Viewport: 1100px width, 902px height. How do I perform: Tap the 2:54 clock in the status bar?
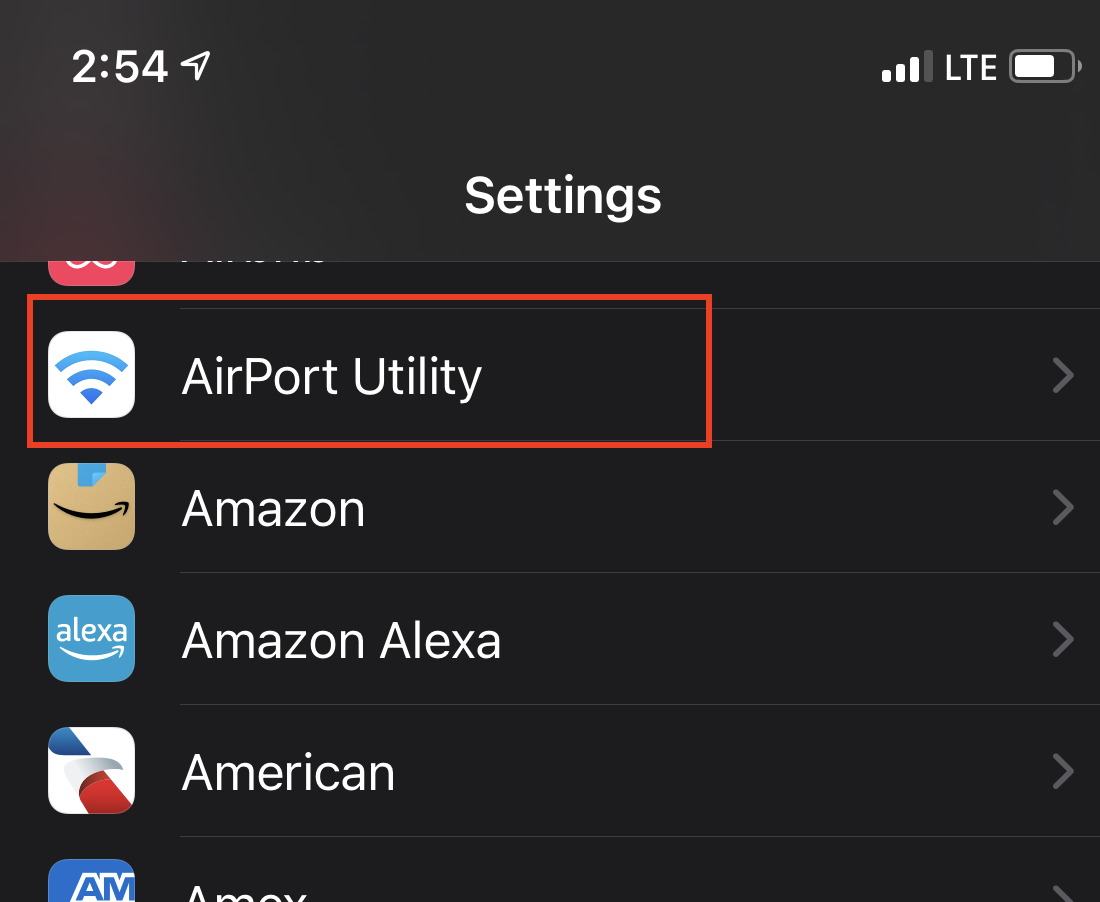coord(120,67)
